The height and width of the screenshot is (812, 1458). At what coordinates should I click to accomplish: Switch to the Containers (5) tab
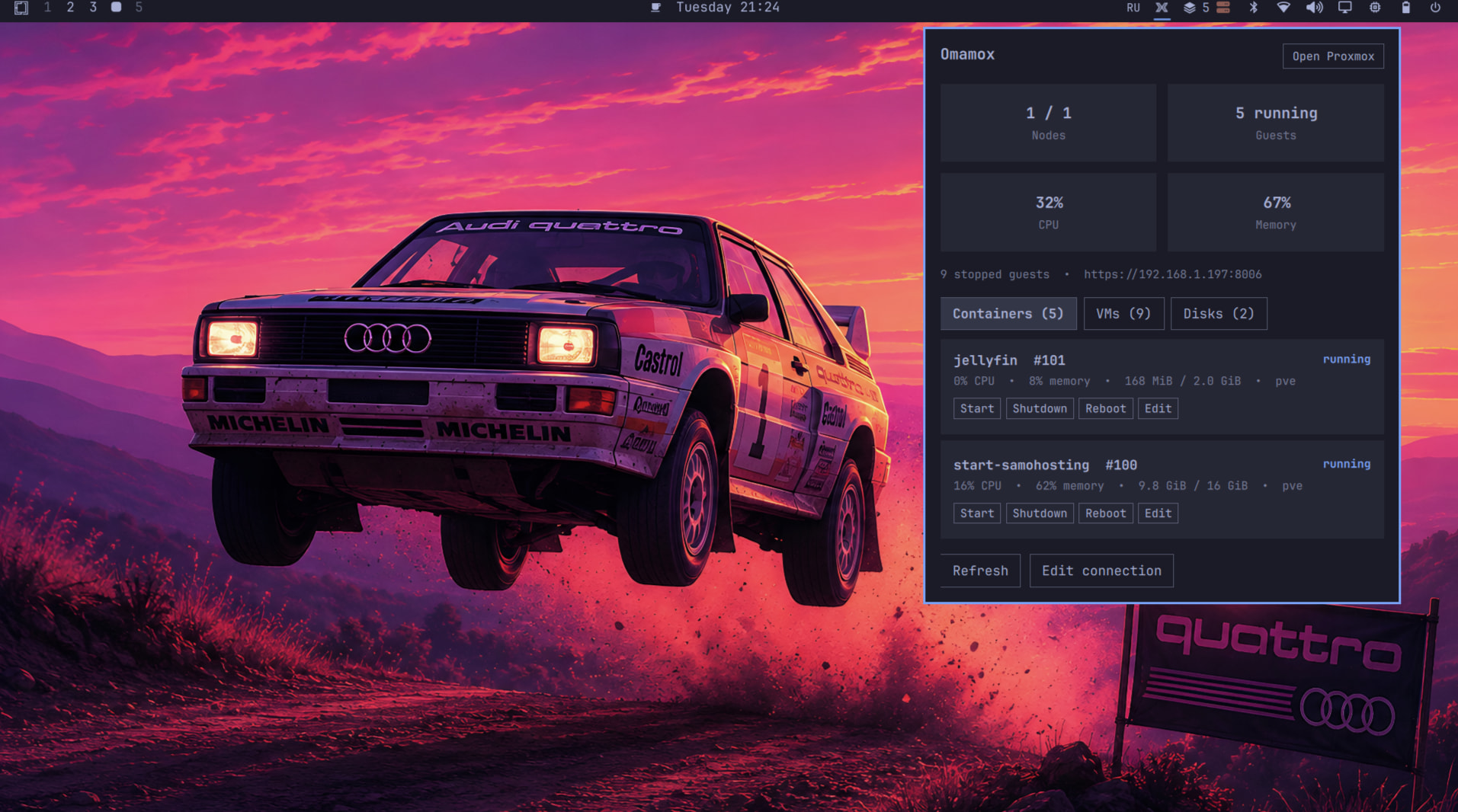coord(1008,314)
